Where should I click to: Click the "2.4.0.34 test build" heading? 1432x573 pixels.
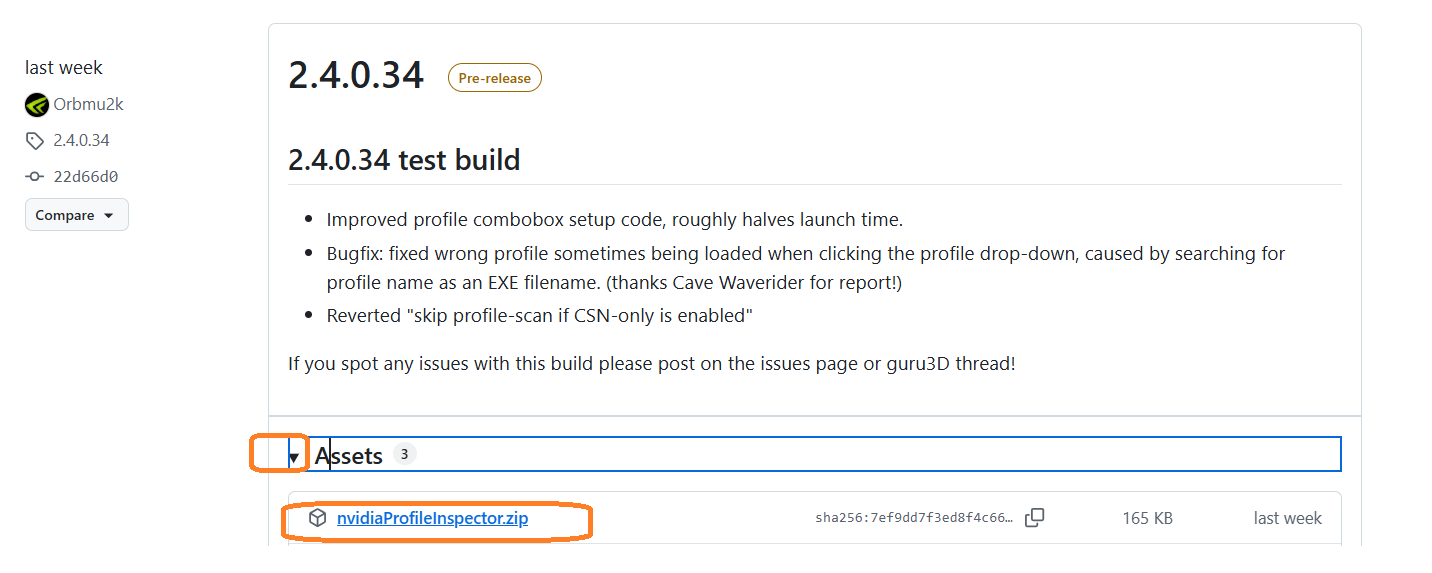(x=404, y=160)
